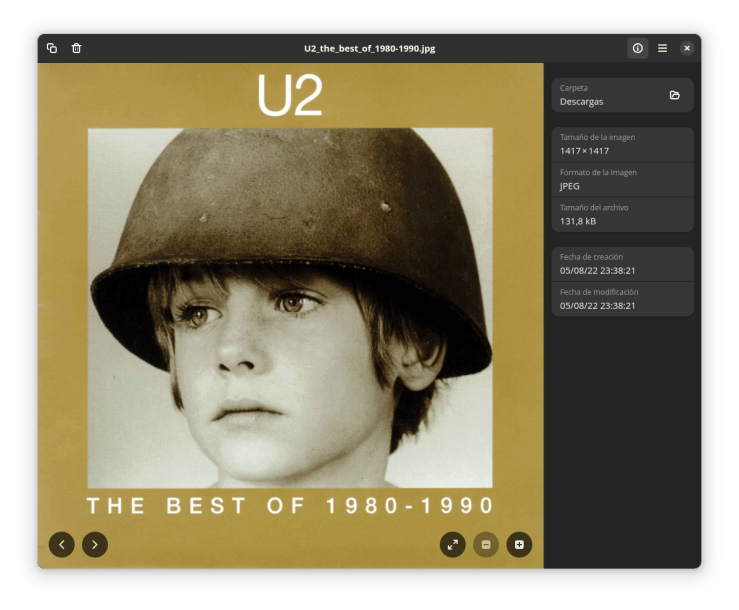739x610 pixels.
Task: Click the U2 logo on the album cover
Action: click(290, 95)
